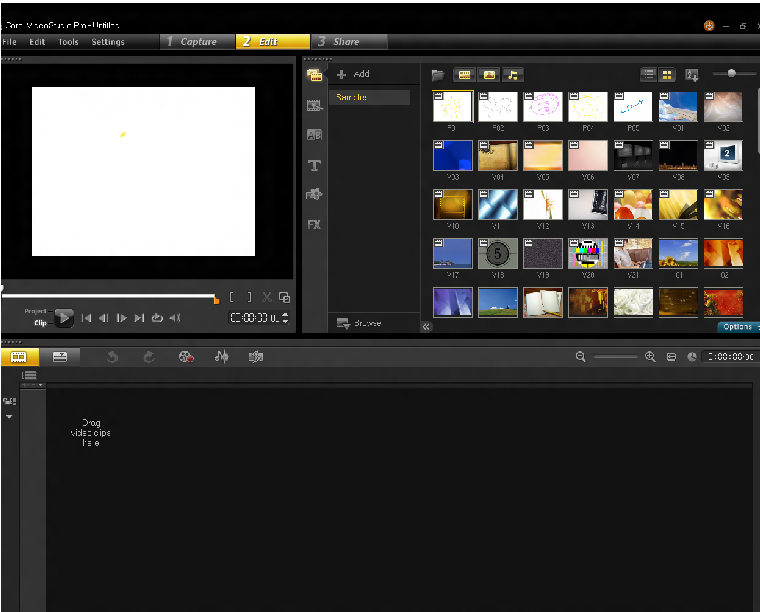Click Add to create new library folder

coord(353,74)
